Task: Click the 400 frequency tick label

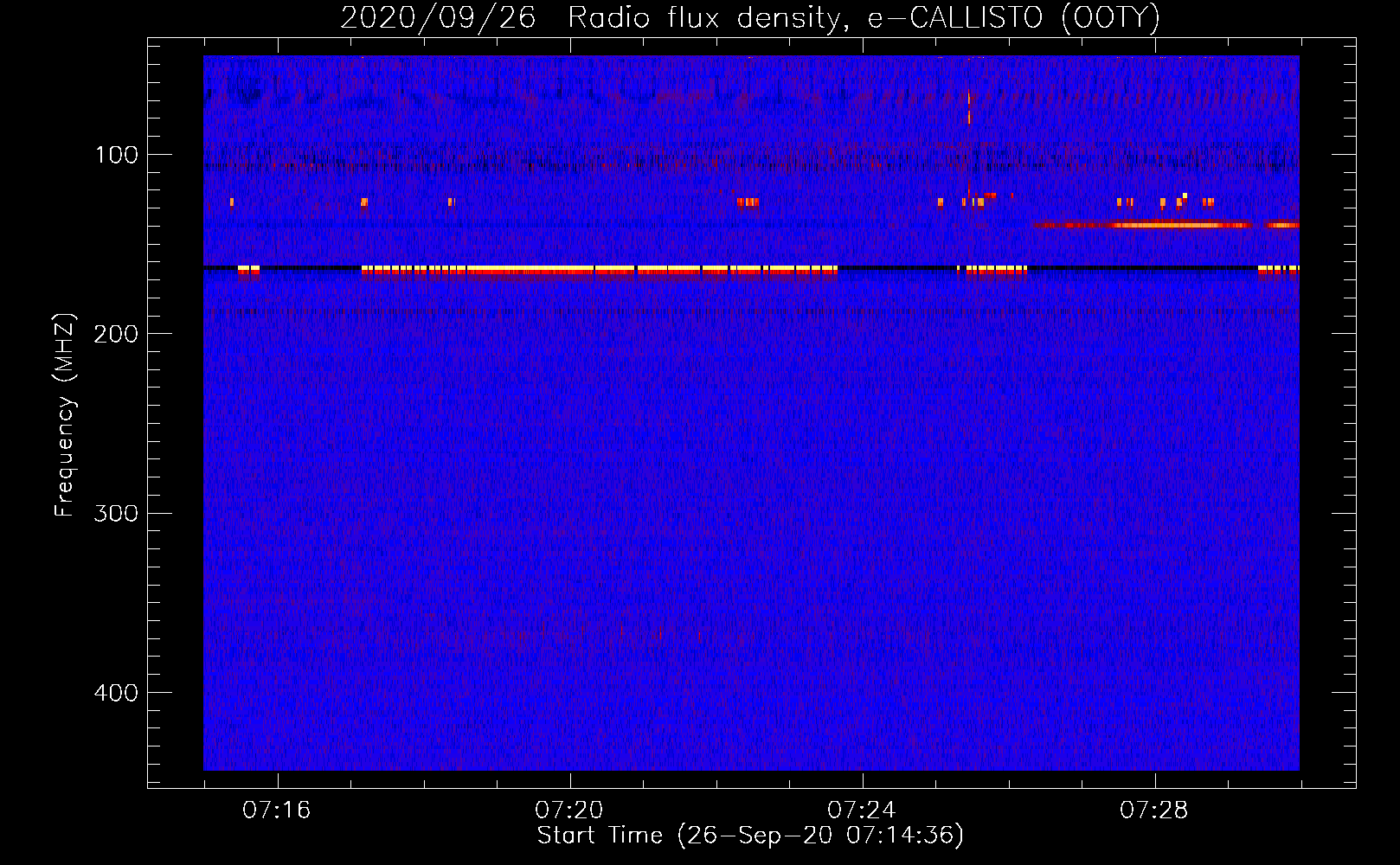Action: [x=117, y=693]
